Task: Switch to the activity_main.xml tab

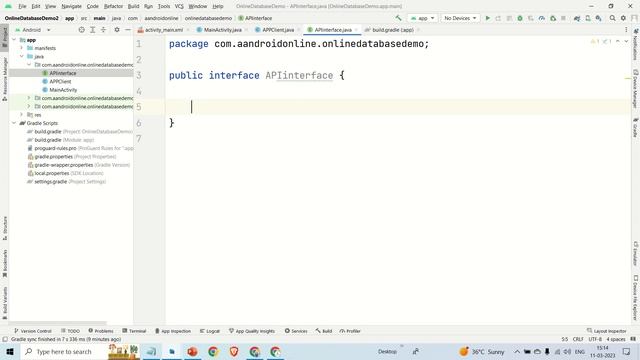Action: tap(164, 30)
